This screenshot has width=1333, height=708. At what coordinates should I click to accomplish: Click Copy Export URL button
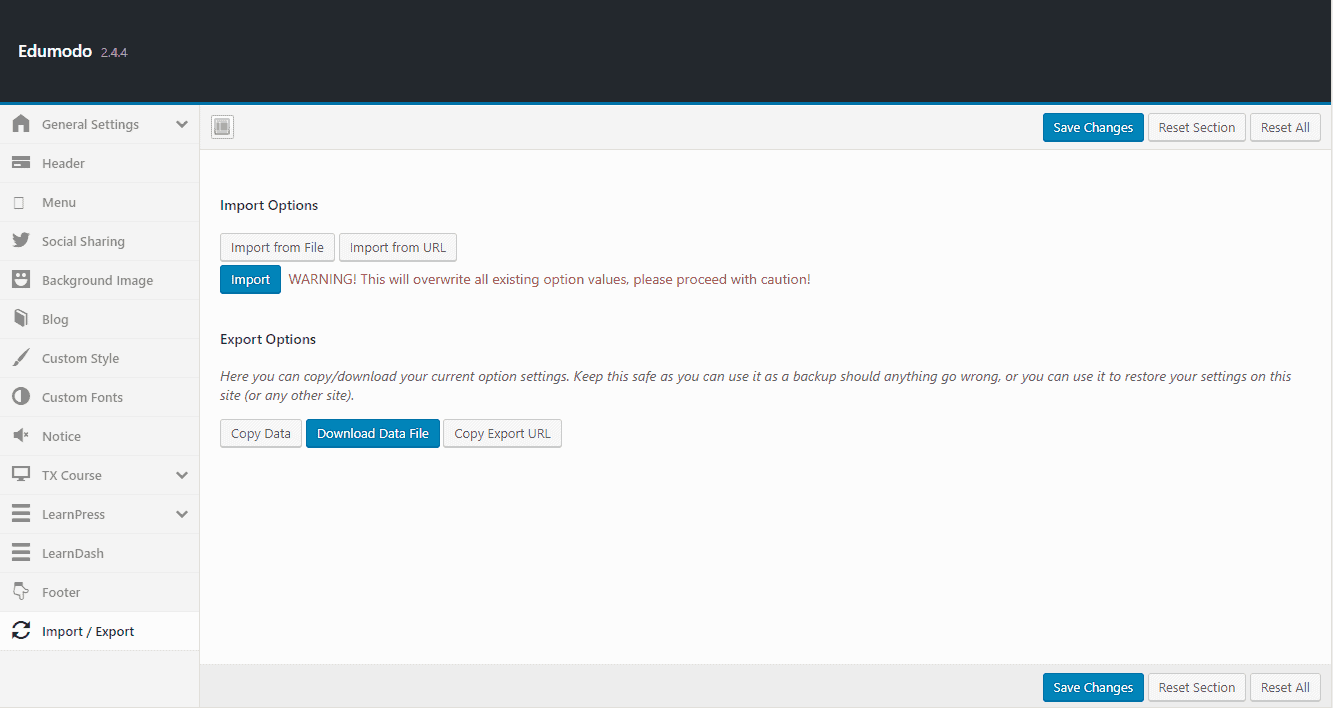[502, 433]
